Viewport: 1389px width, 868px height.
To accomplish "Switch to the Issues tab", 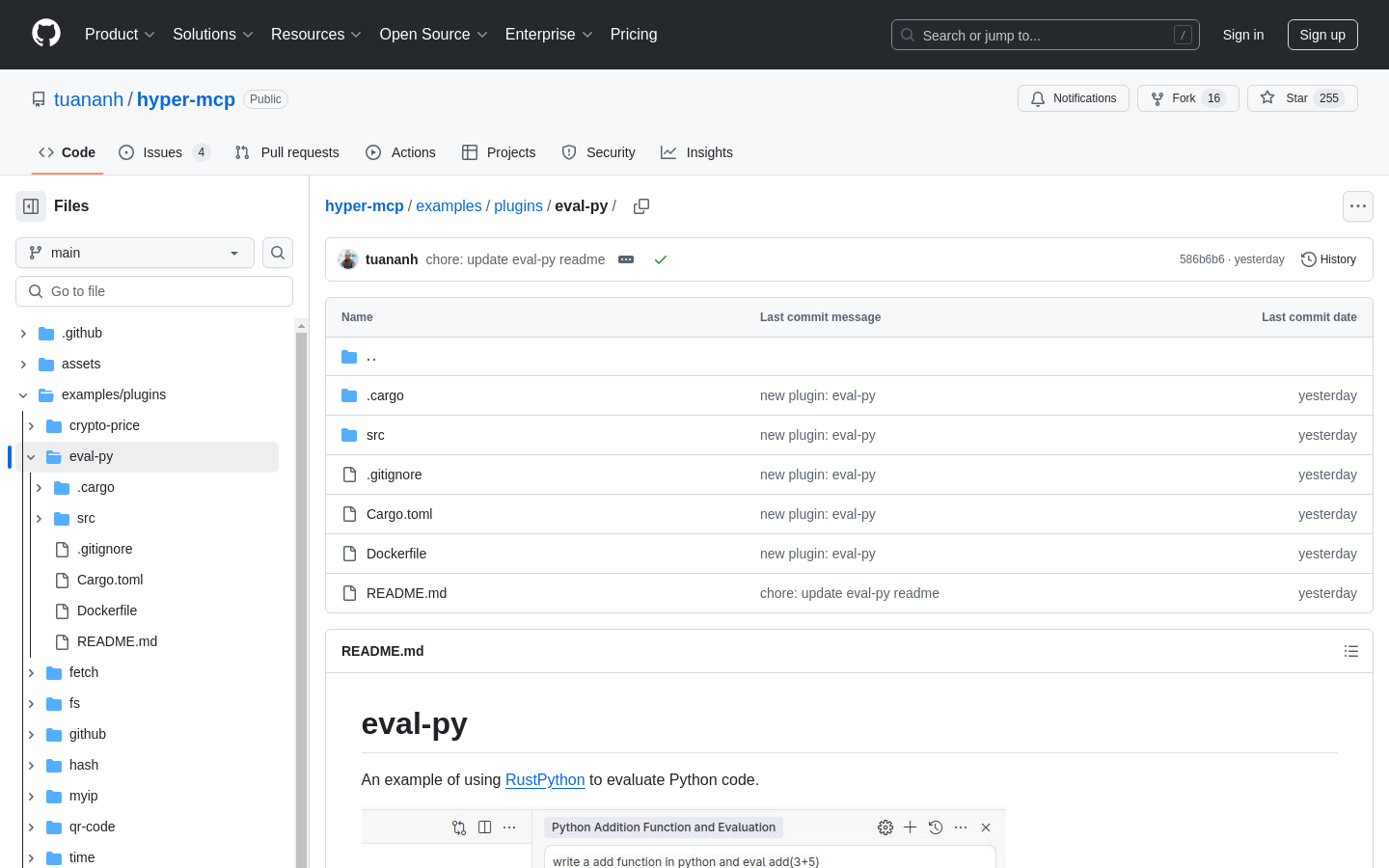I will point(164,152).
